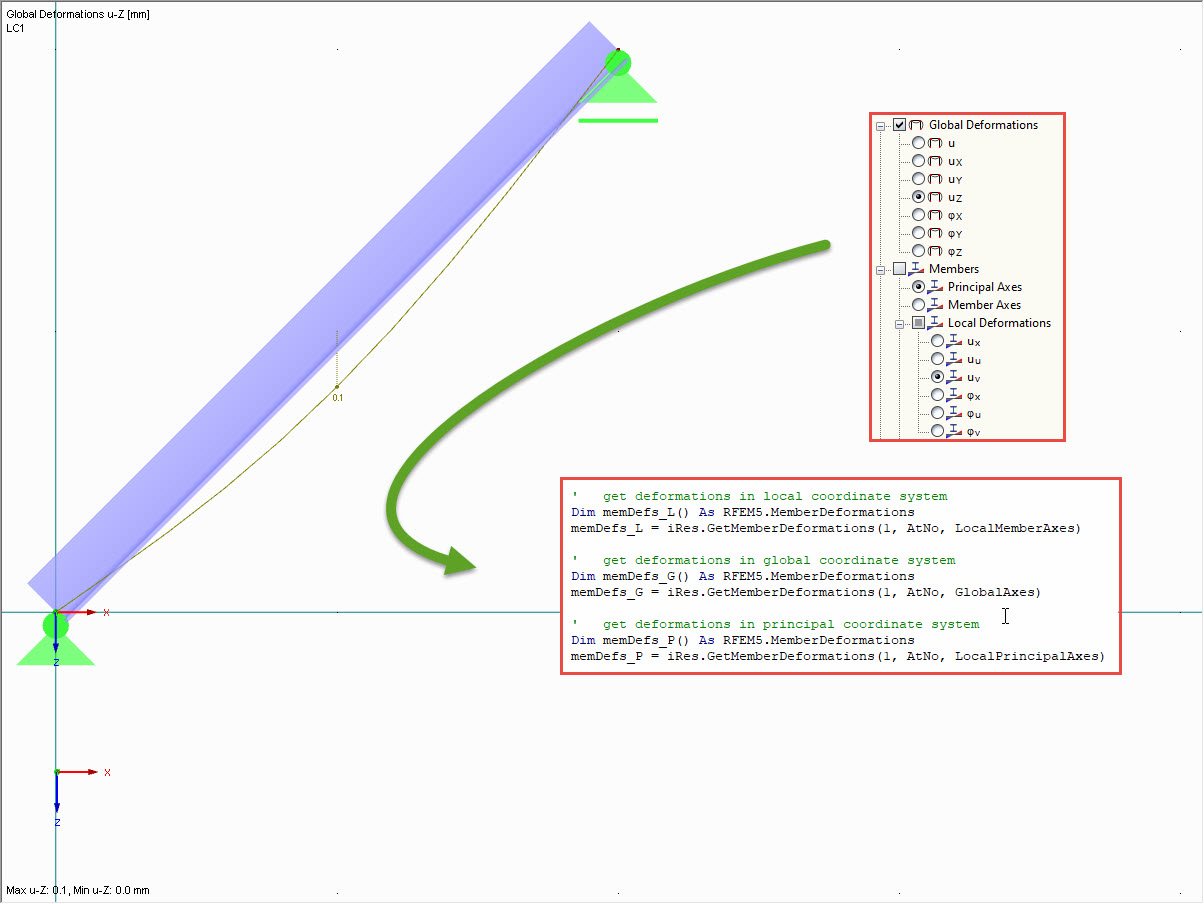1204x904 pixels.
Task: Collapse the Global Deformations branch
Action: tap(881, 125)
